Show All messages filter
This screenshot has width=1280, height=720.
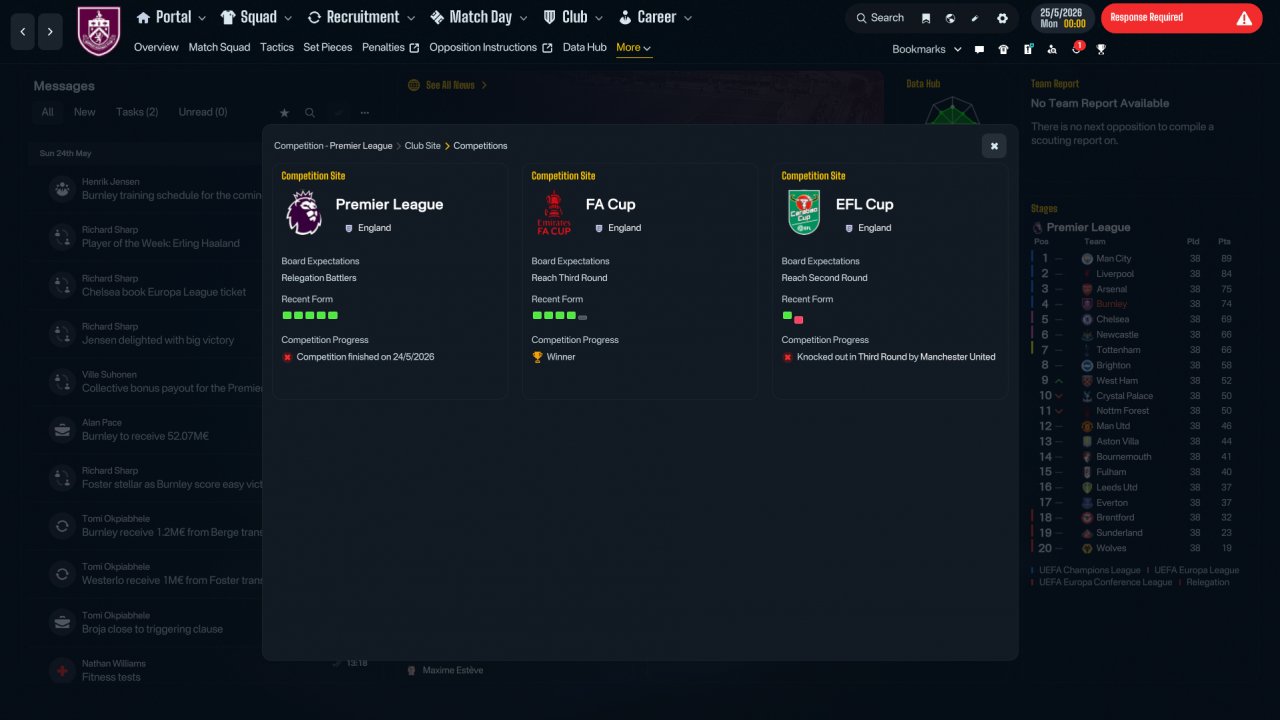coord(47,112)
